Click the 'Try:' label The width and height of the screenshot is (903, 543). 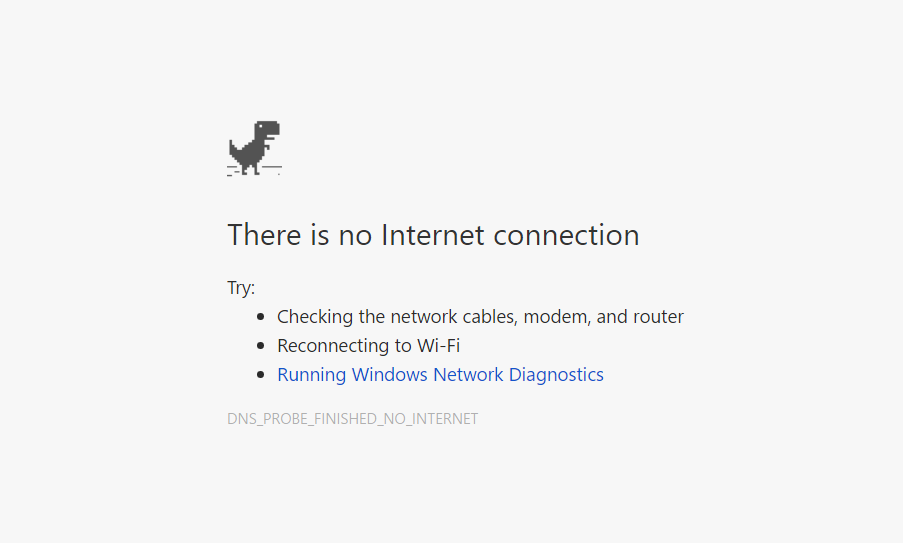point(241,287)
